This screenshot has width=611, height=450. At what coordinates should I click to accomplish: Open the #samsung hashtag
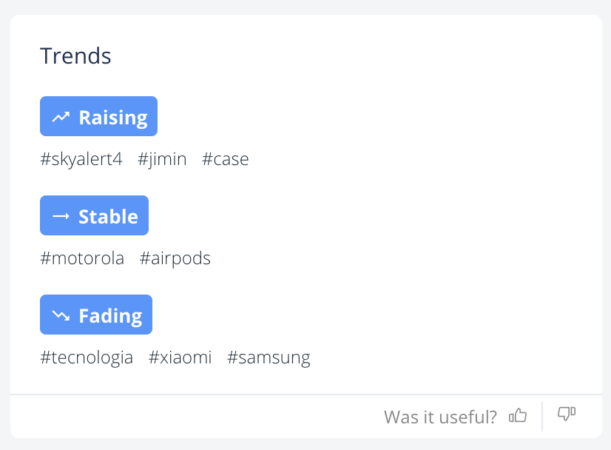tap(269, 357)
